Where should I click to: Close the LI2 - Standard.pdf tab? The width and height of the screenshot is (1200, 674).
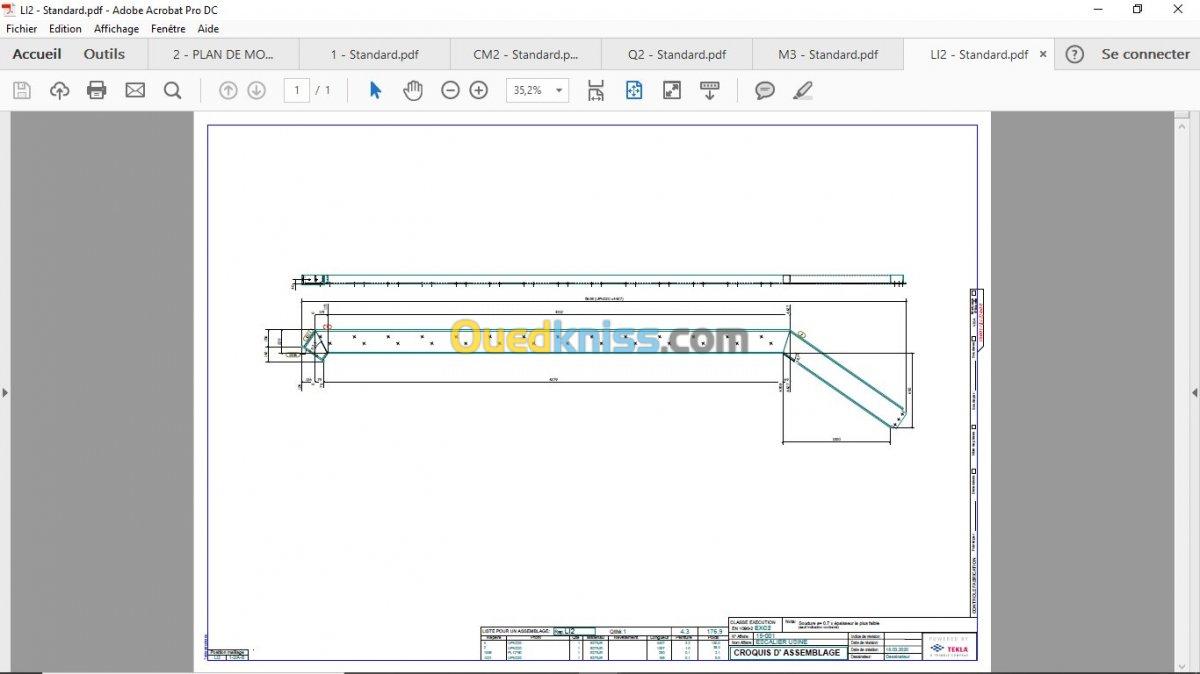(x=1043, y=55)
